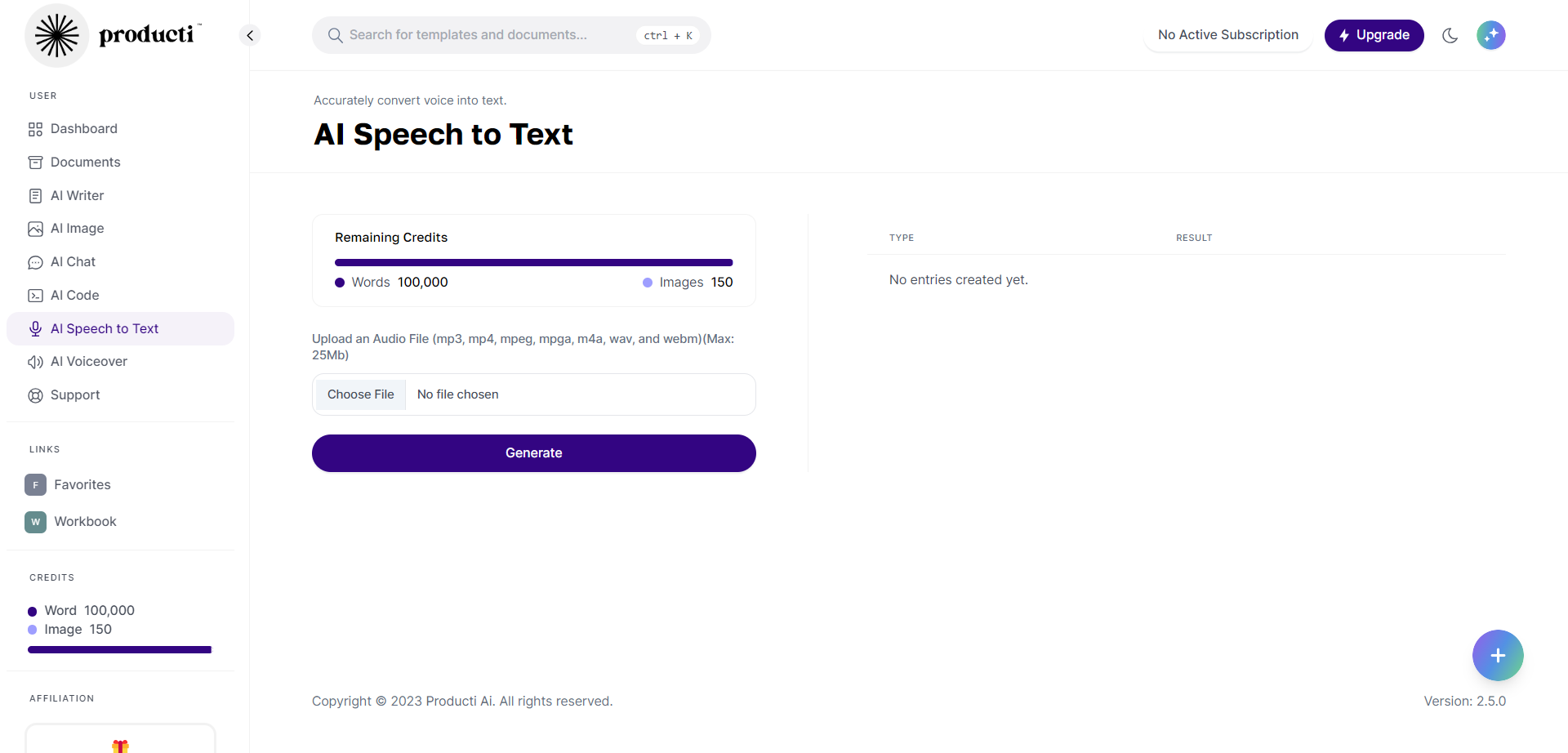Click Choose File to upload audio
Screen dimensions: 1568x753
coord(360,394)
